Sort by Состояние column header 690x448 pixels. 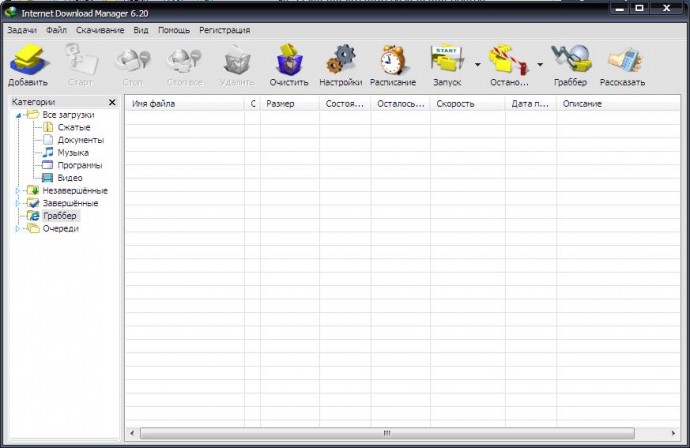point(345,104)
